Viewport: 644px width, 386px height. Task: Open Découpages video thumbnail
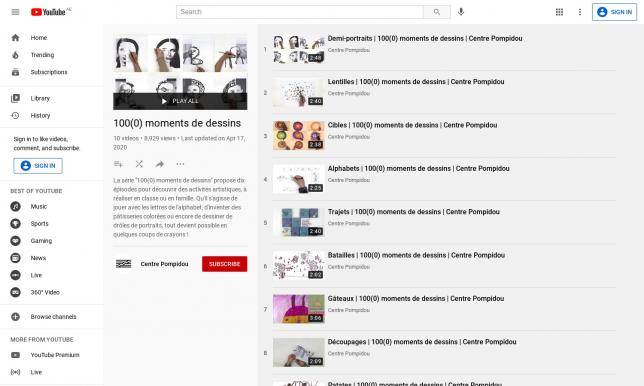coord(299,353)
